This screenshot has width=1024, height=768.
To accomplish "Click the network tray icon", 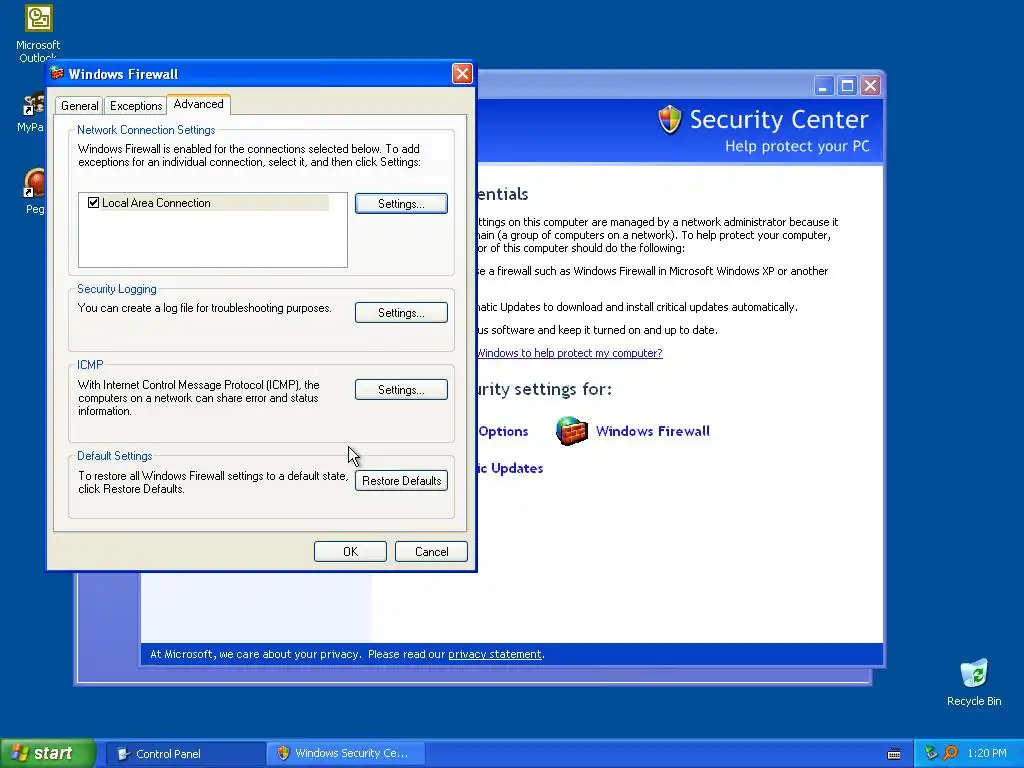I will [931, 753].
